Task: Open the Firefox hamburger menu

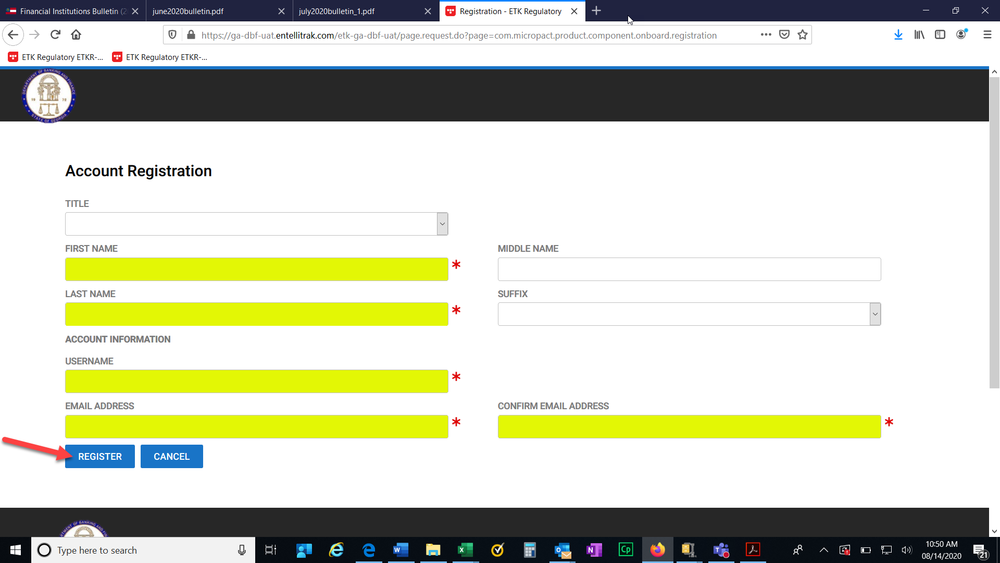Action: point(987,34)
